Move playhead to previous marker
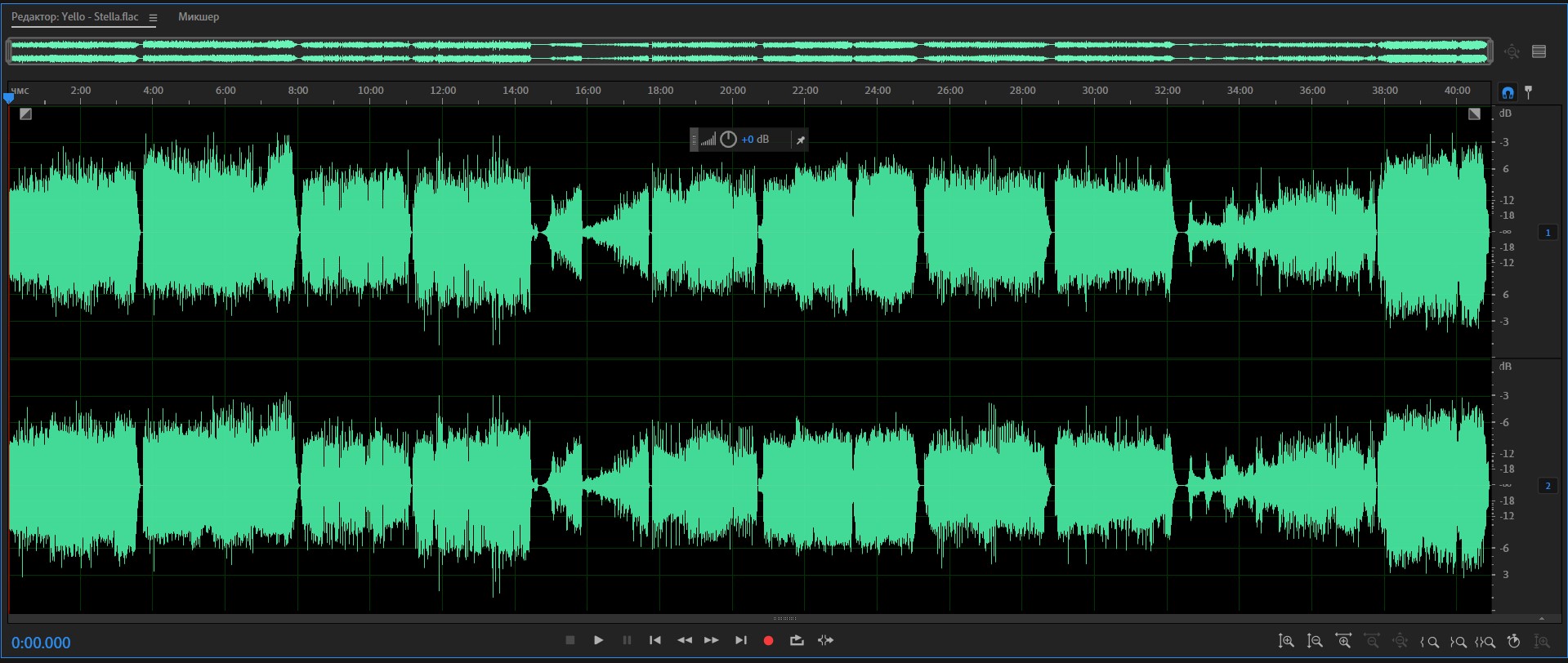This screenshot has height=663, width=1568. (655, 641)
